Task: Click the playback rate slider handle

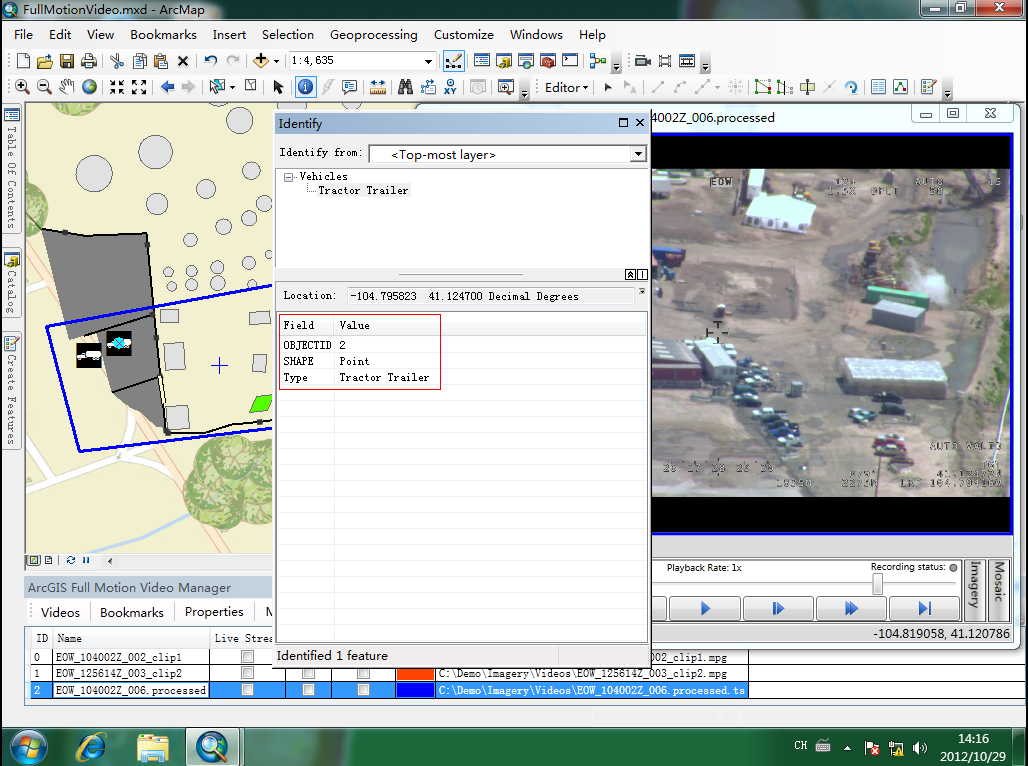Action: click(x=877, y=584)
